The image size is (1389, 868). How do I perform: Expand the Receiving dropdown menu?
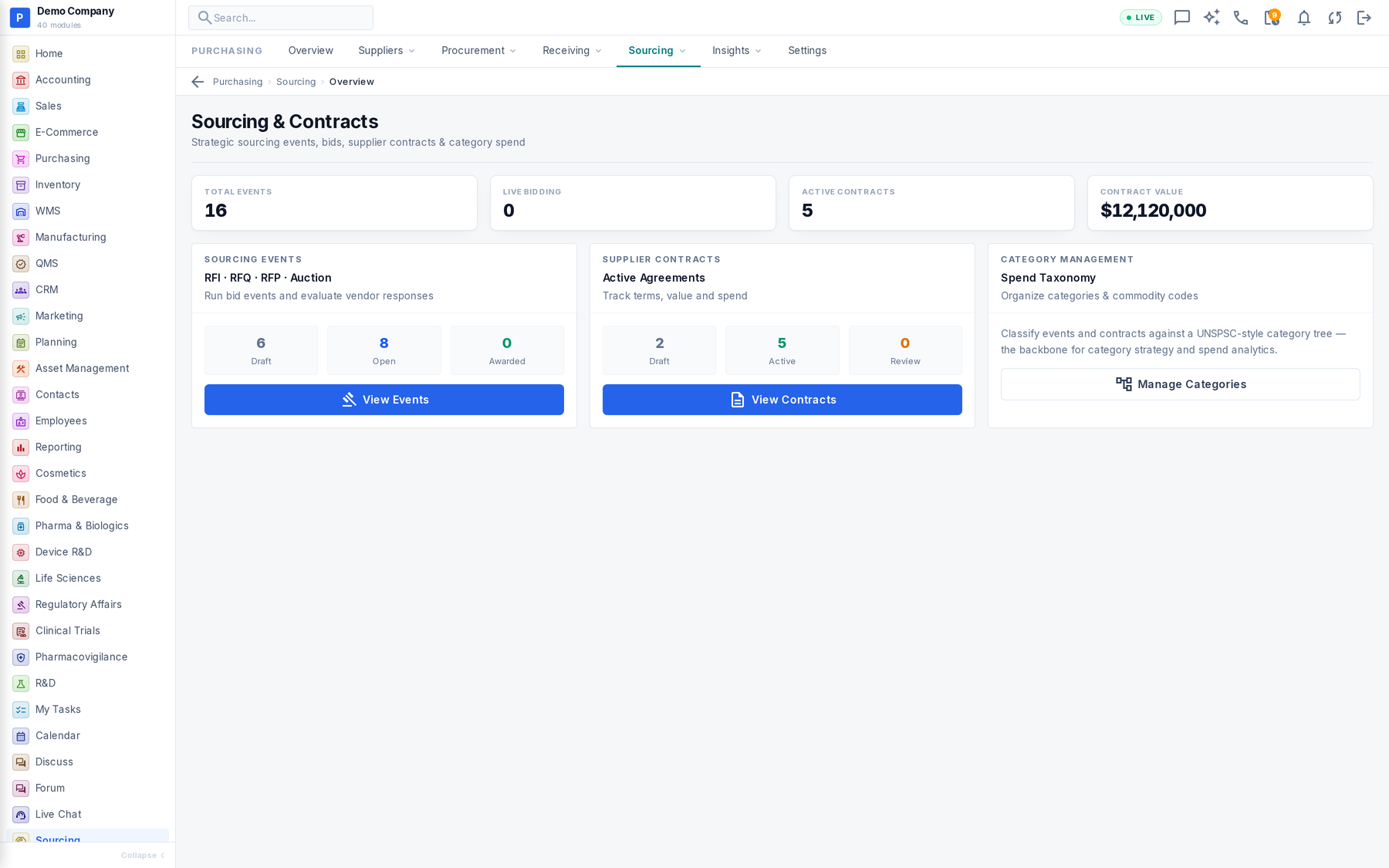[x=572, y=51]
